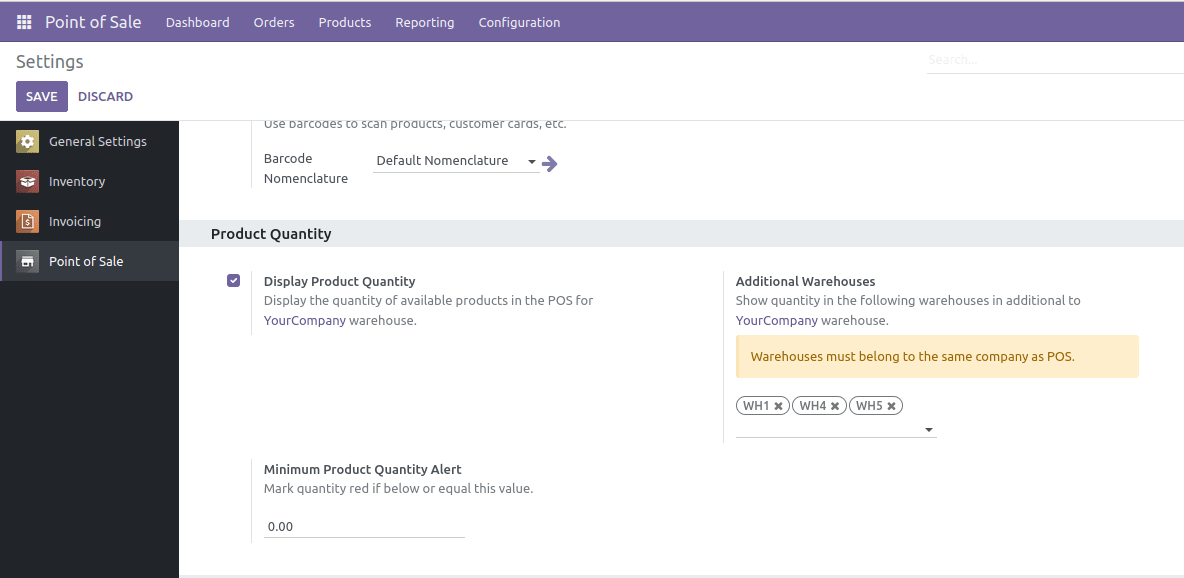Click the Save button
Viewport: 1184px width, 578px height.
pos(42,97)
